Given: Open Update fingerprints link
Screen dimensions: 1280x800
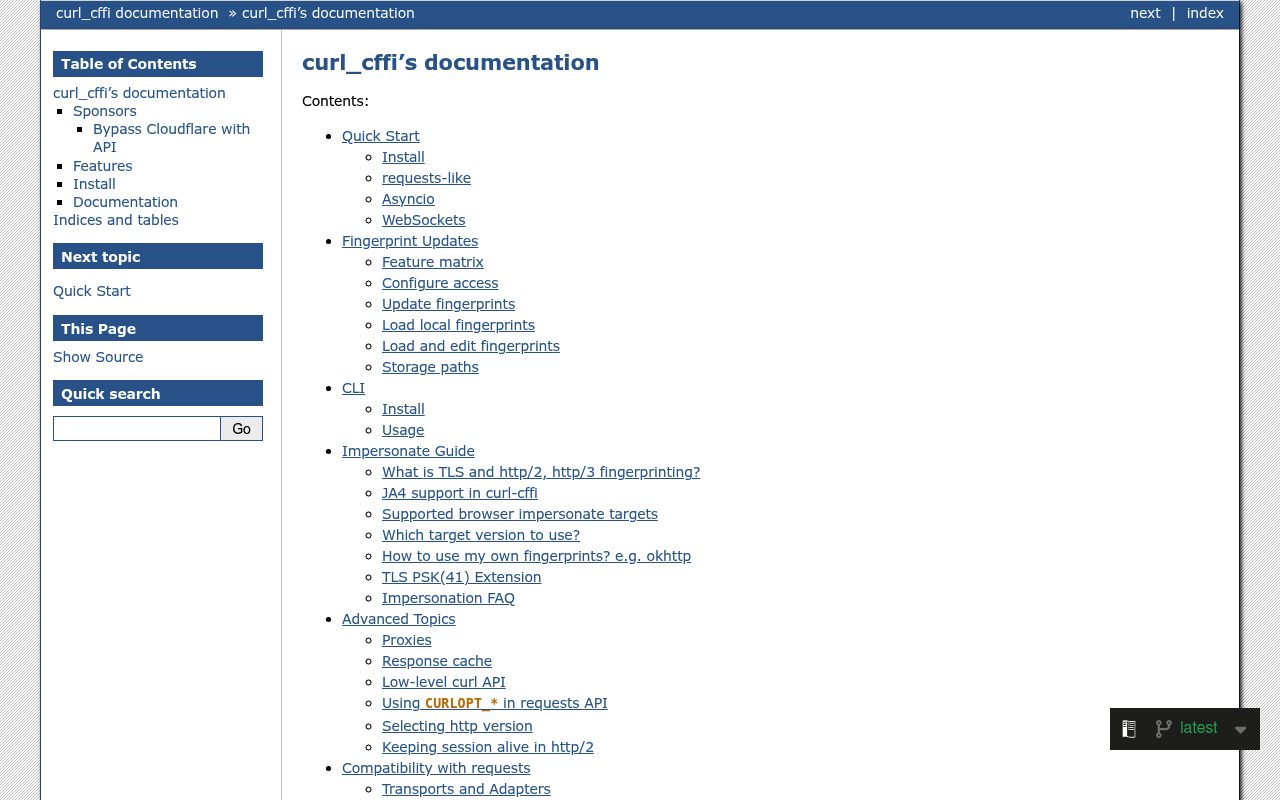Looking at the screenshot, I should [449, 304].
